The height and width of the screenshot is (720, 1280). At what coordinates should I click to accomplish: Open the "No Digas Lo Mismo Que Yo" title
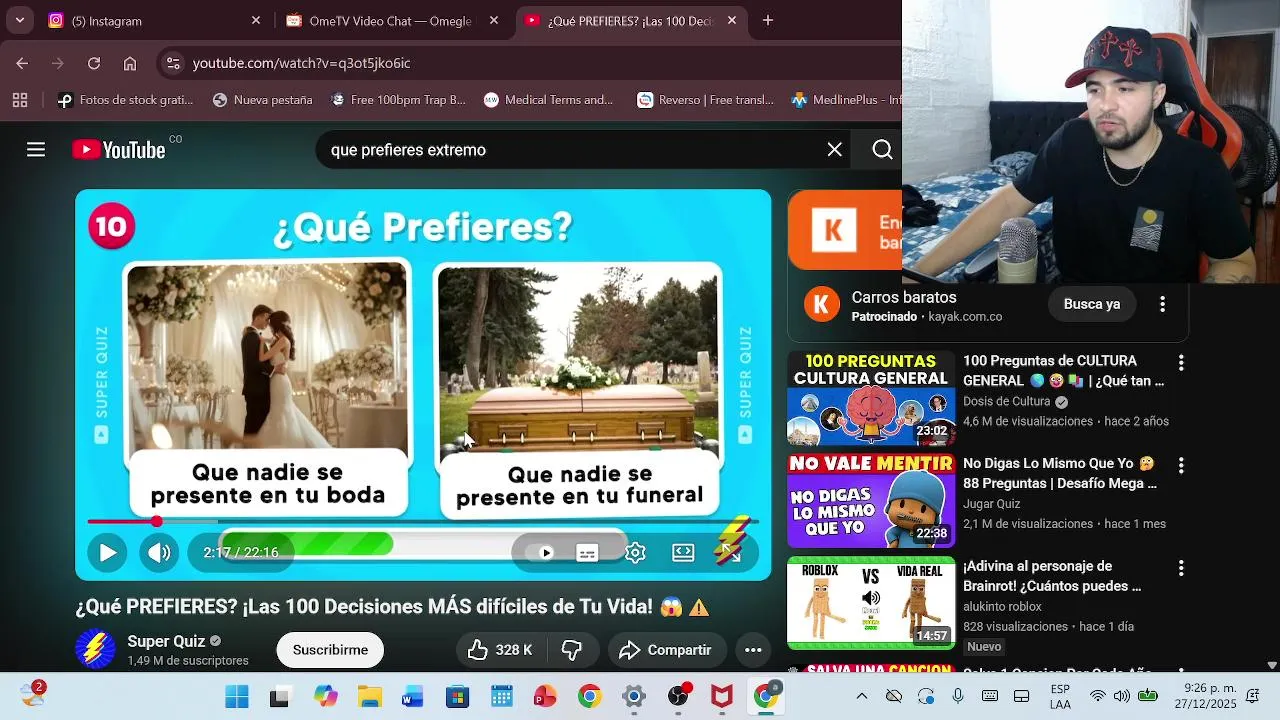pos(1060,473)
